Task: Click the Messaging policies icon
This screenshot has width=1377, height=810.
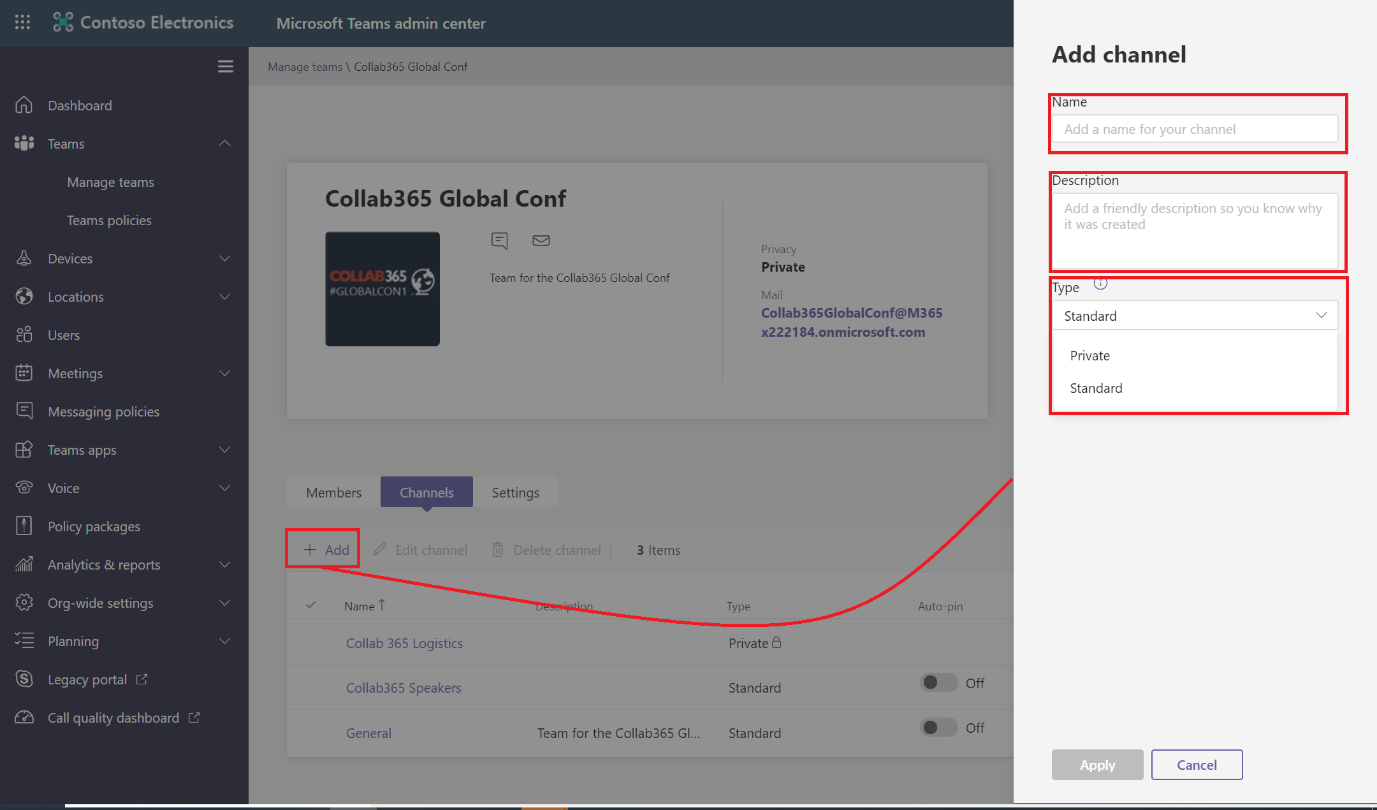Action: (25, 411)
